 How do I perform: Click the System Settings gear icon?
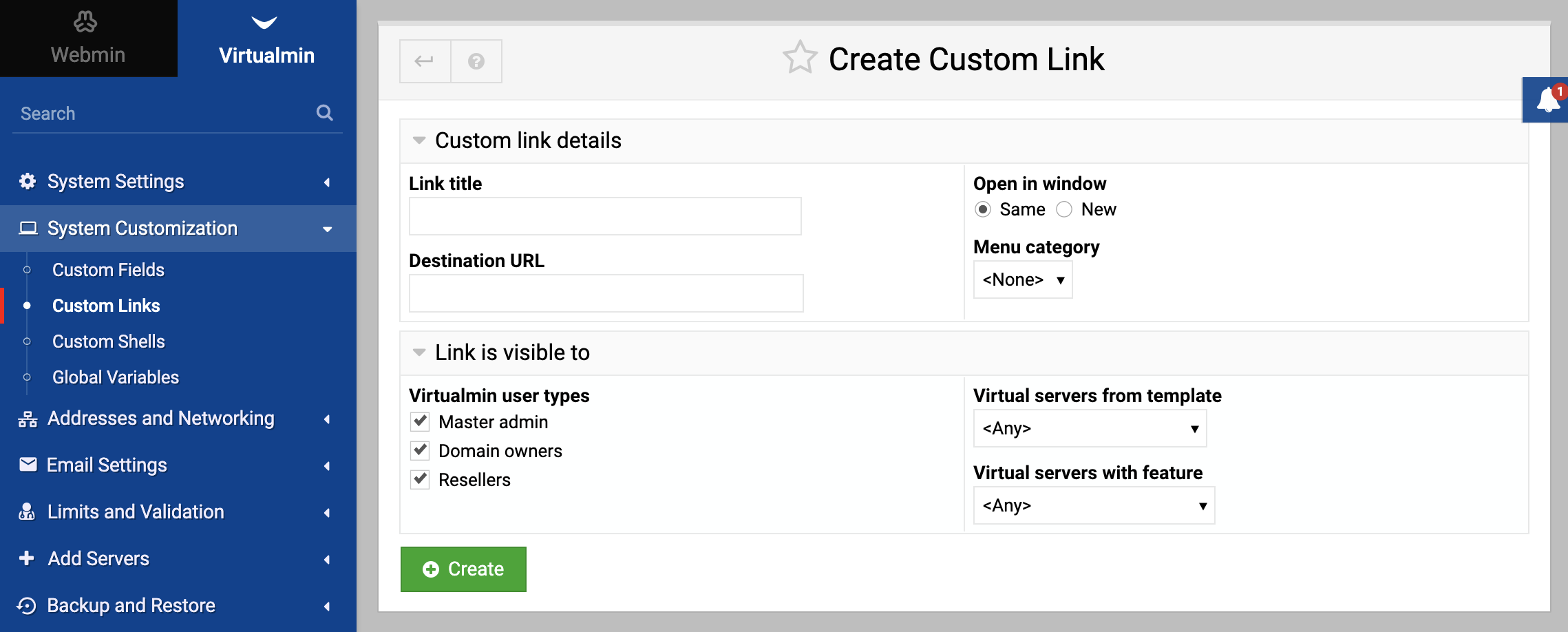(x=28, y=182)
